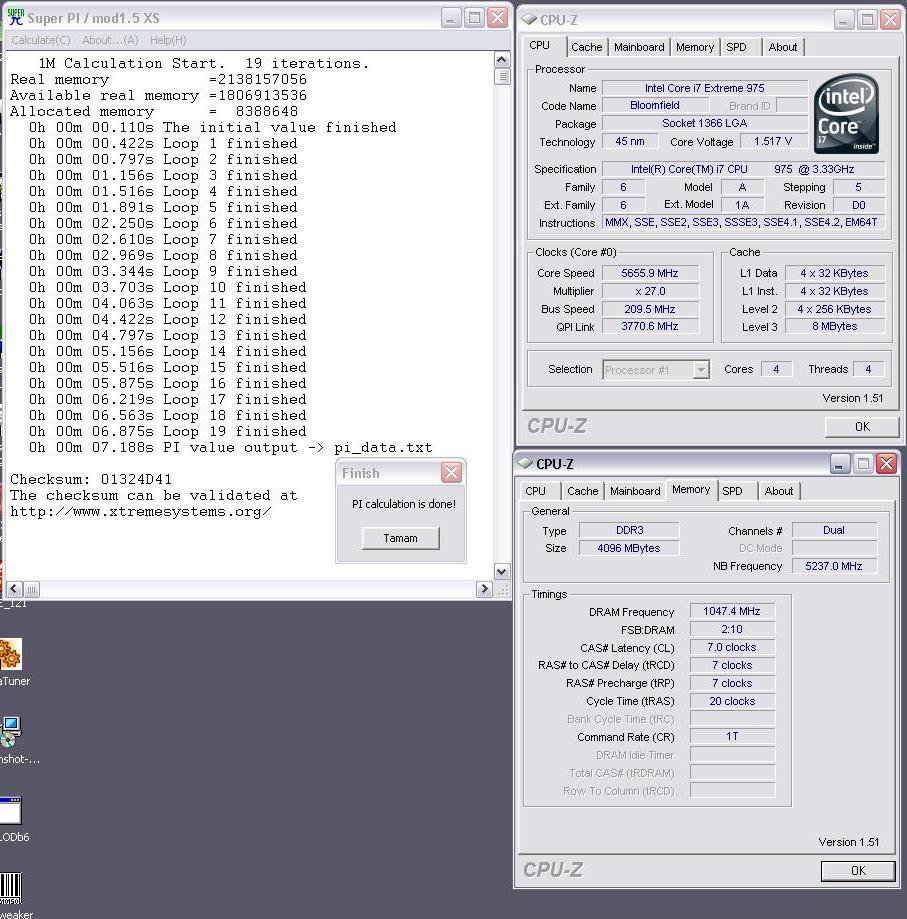The width and height of the screenshot is (907, 919).
Task: Click the QPI Link value 3770.6 MHz
Action: click(650, 326)
